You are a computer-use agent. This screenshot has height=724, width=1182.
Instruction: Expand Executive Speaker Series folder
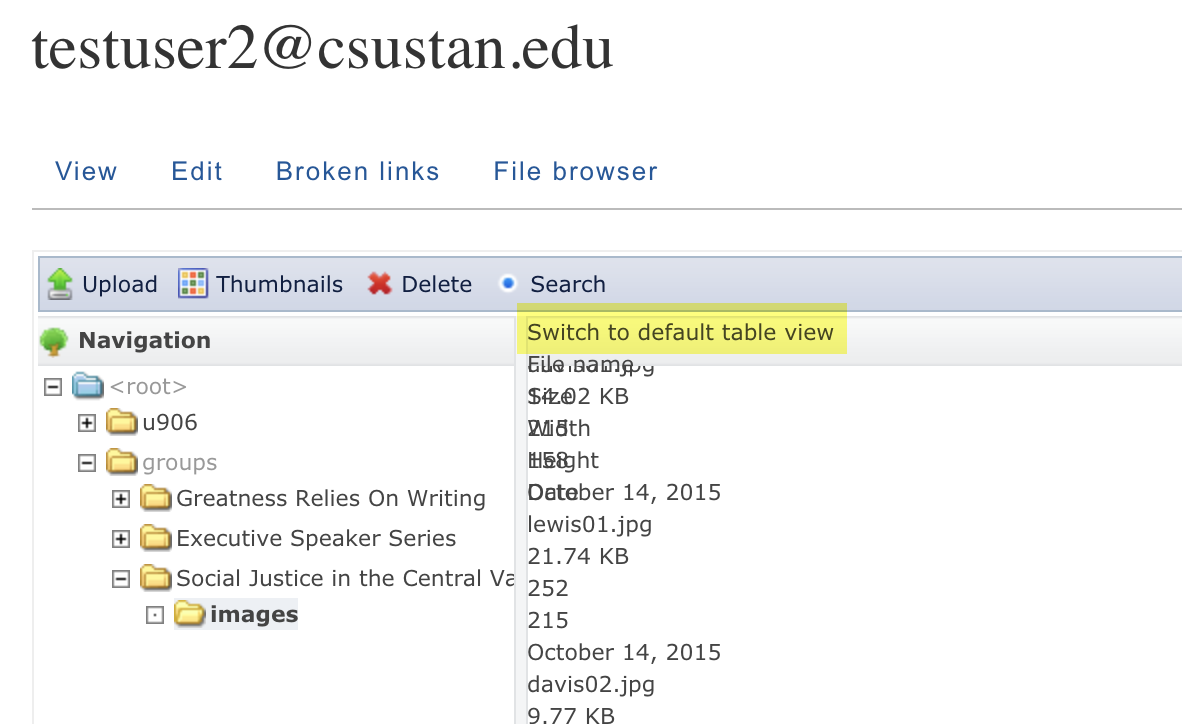coord(121,539)
